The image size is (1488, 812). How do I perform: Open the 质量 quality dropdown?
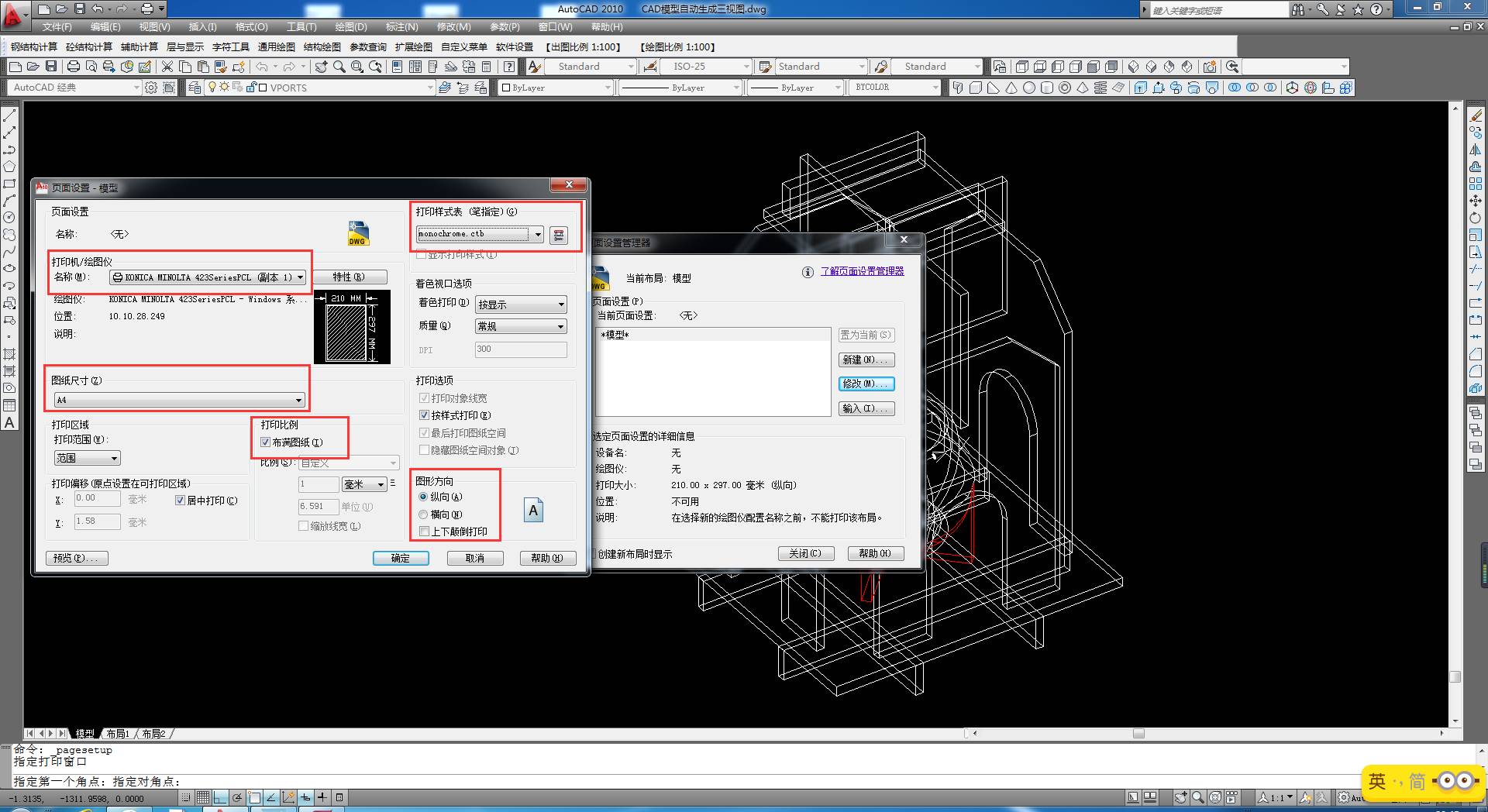521,326
